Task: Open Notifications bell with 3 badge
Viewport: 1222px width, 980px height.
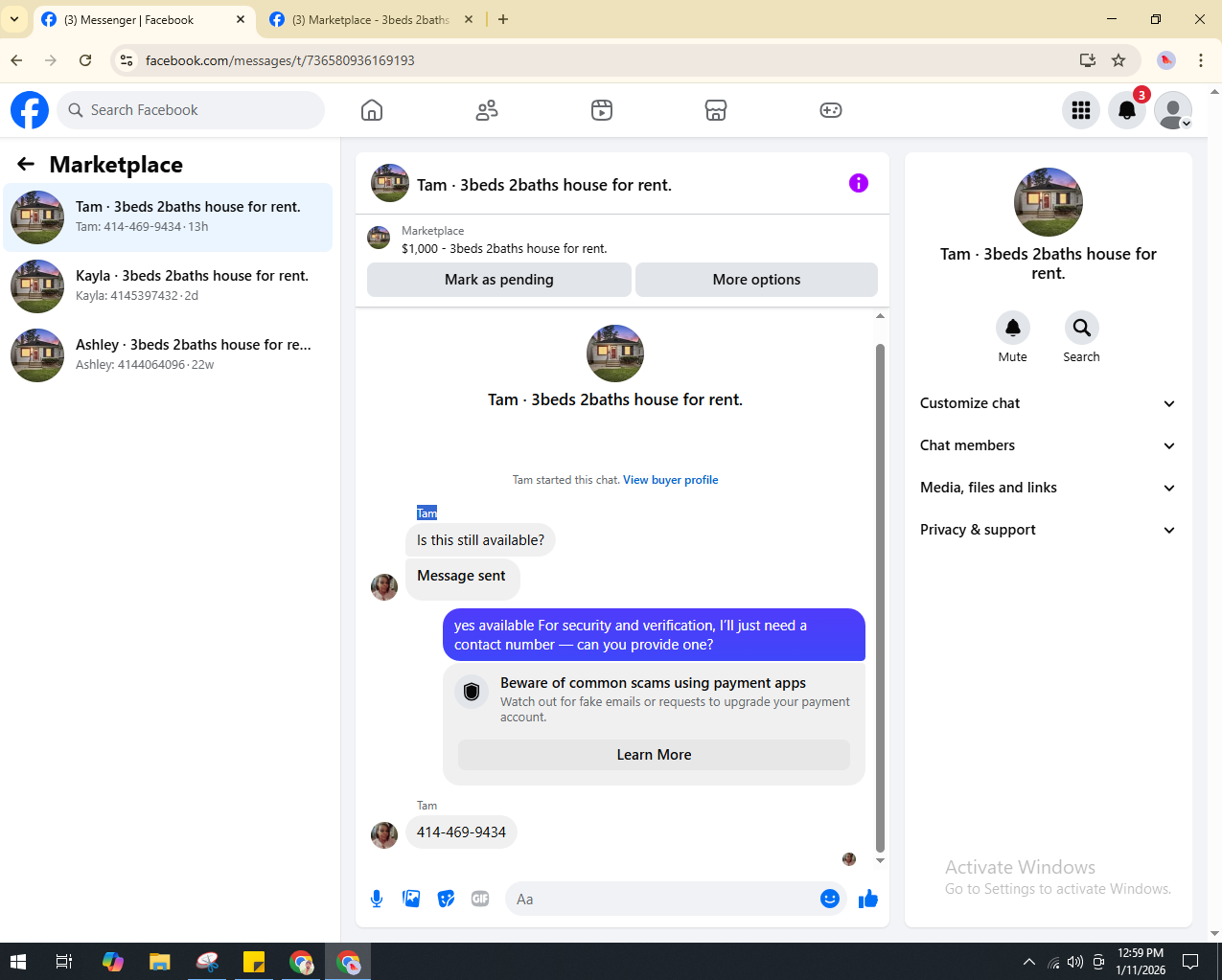Action: click(x=1127, y=110)
